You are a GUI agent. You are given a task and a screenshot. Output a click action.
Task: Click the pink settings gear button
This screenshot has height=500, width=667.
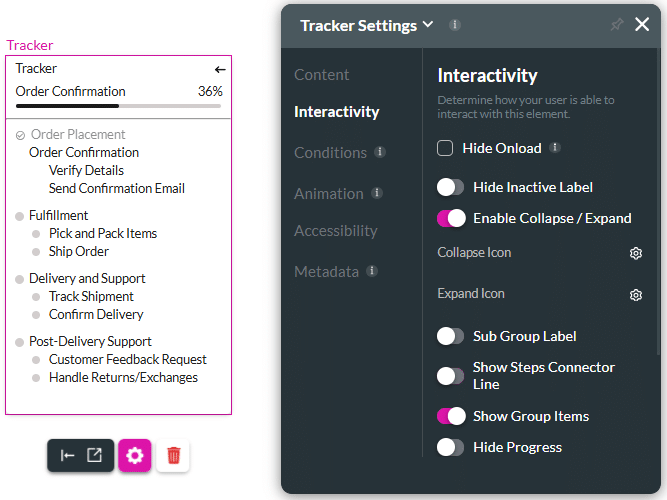click(x=135, y=456)
